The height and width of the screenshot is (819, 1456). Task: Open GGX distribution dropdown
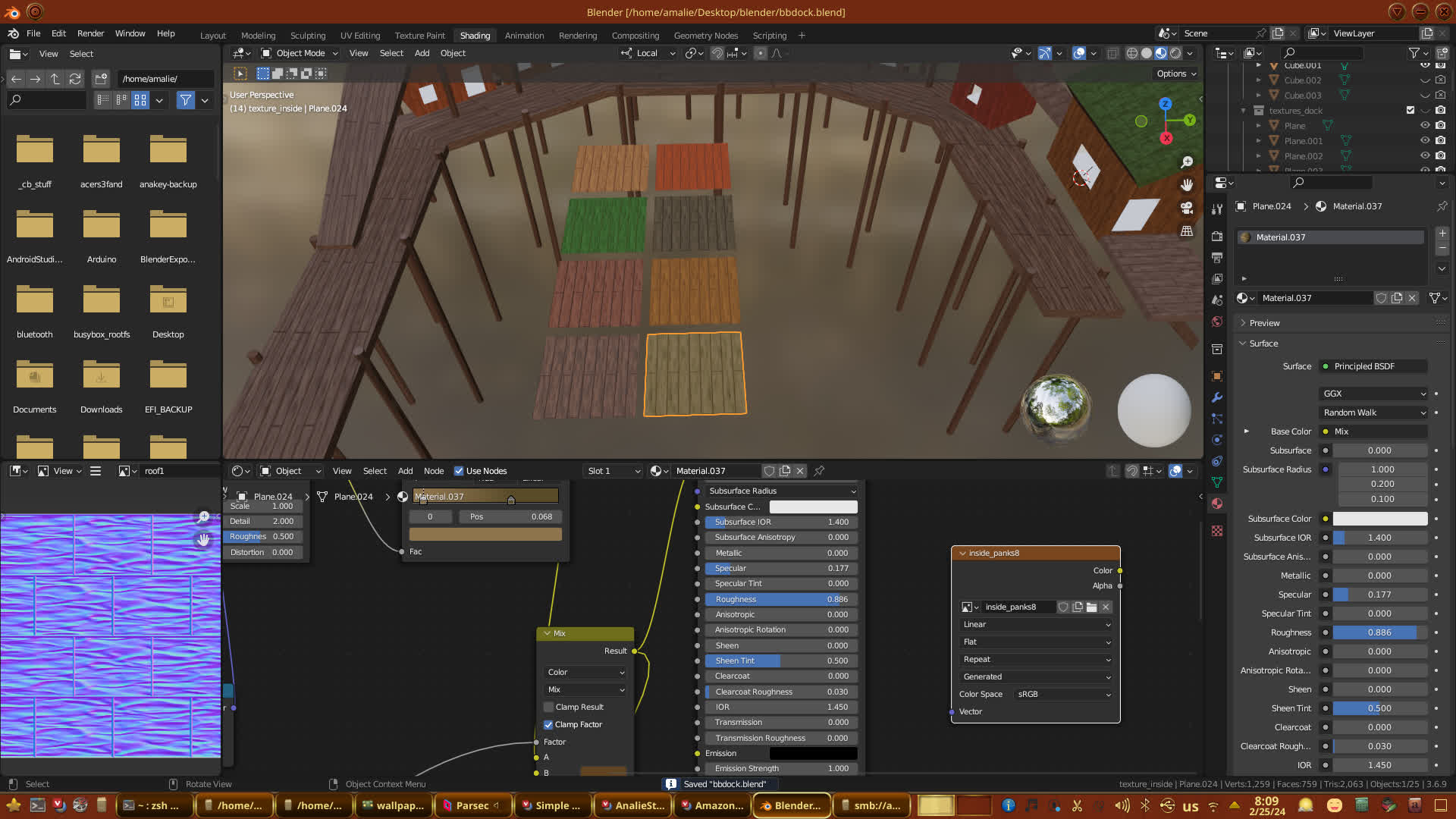click(1374, 394)
